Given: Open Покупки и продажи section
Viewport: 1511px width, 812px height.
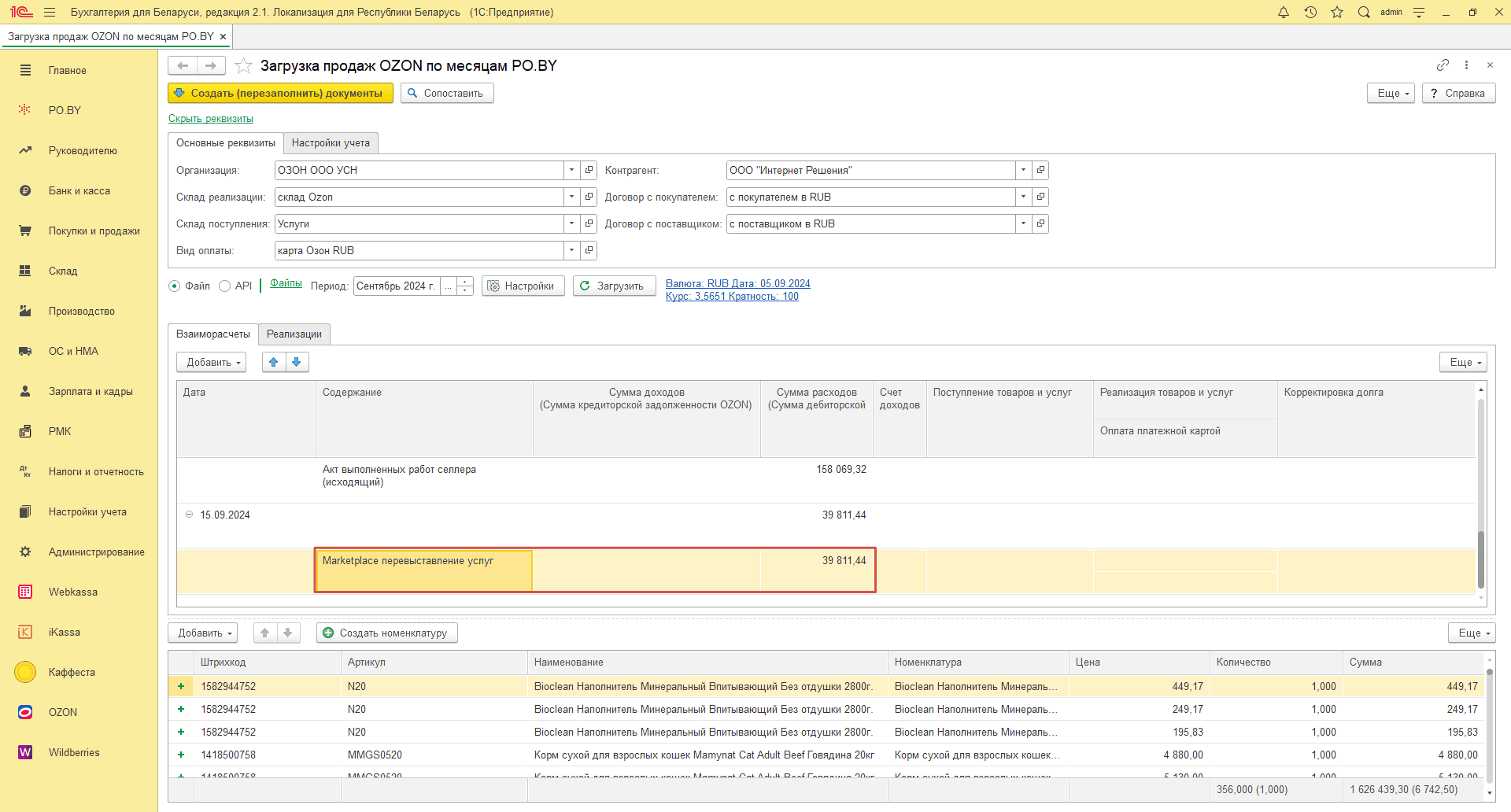Looking at the screenshot, I should (x=94, y=231).
